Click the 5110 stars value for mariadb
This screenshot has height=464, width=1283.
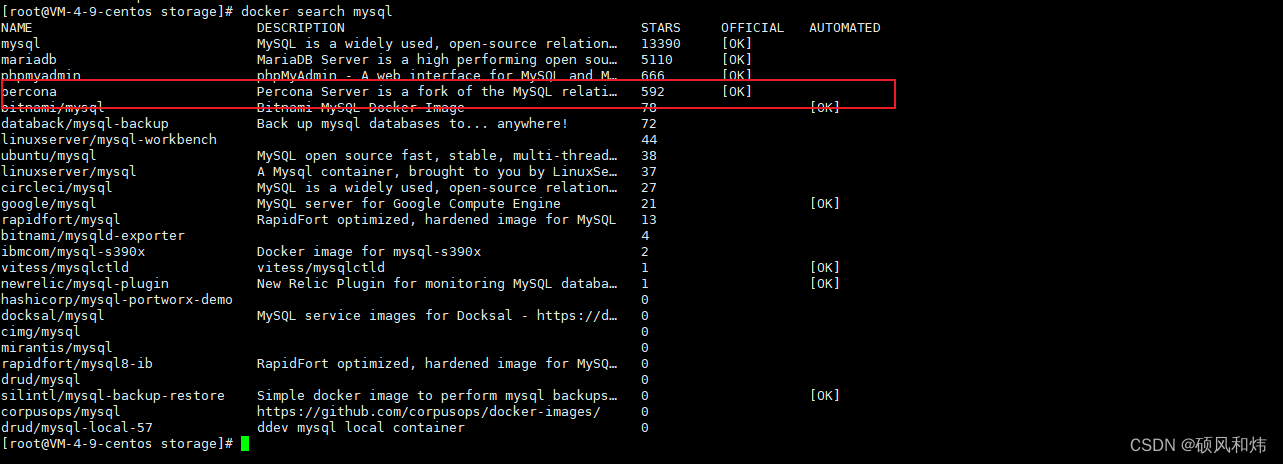657,60
